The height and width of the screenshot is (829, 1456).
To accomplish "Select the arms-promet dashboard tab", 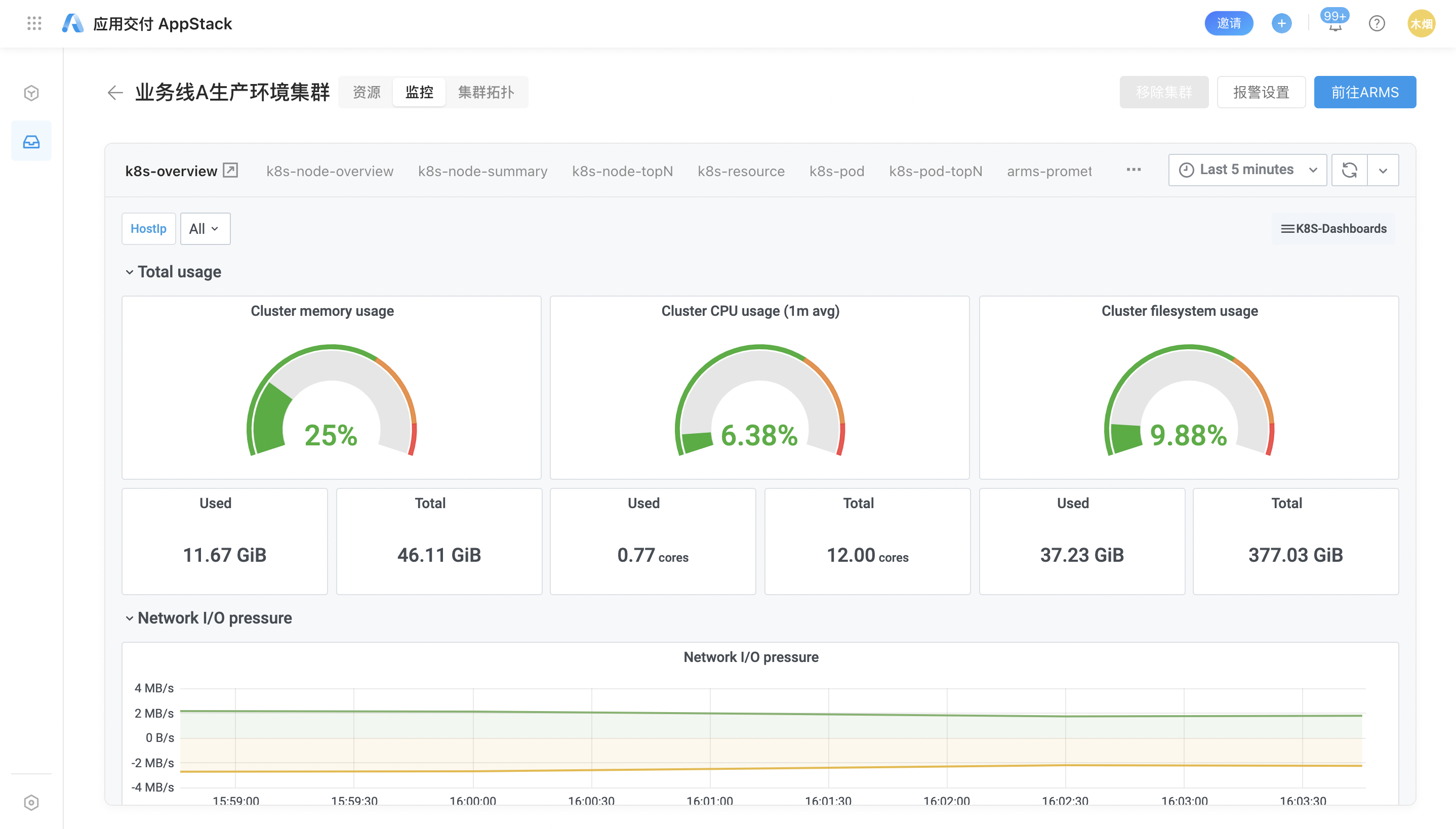I will pyautogui.click(x=1049, y=171).
